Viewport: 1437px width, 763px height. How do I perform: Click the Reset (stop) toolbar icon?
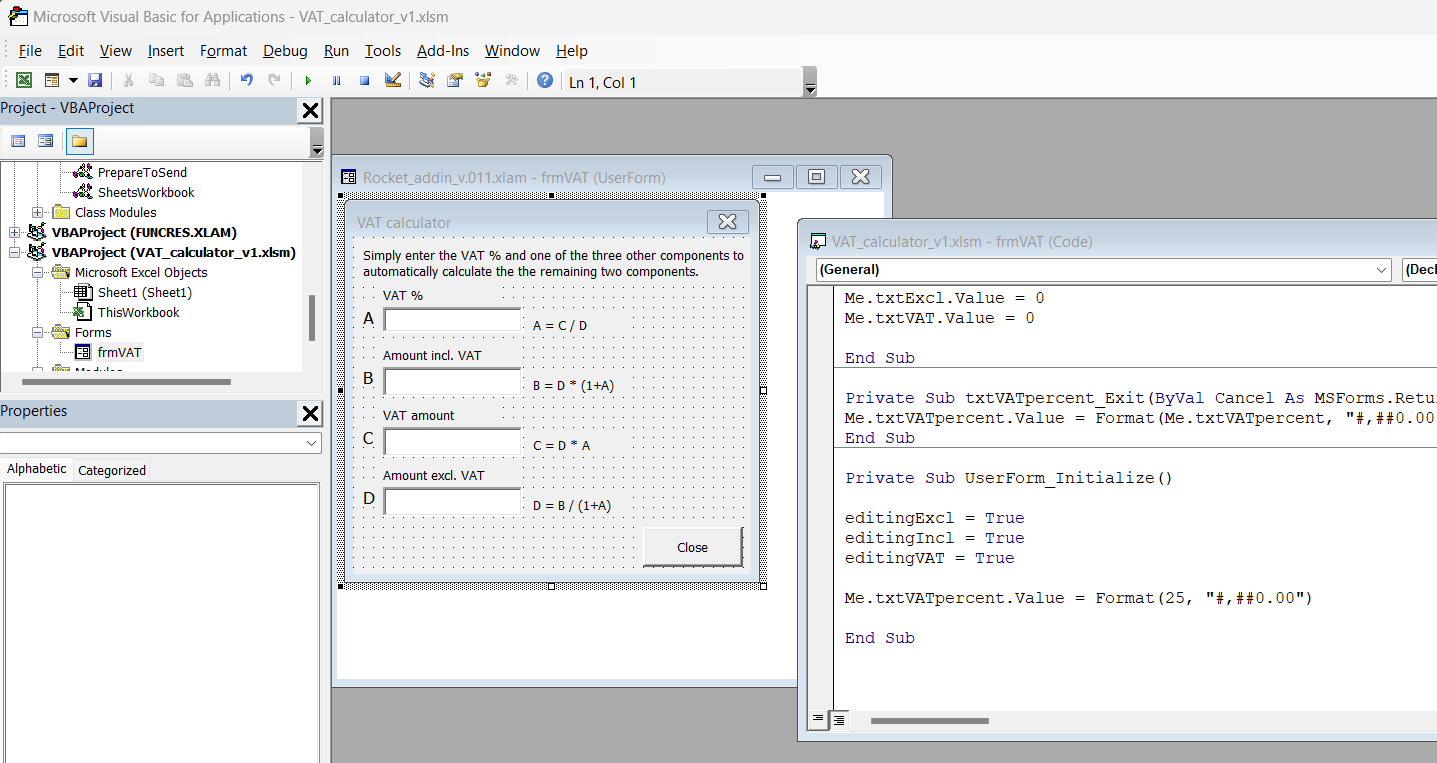[x=364, y=81]
